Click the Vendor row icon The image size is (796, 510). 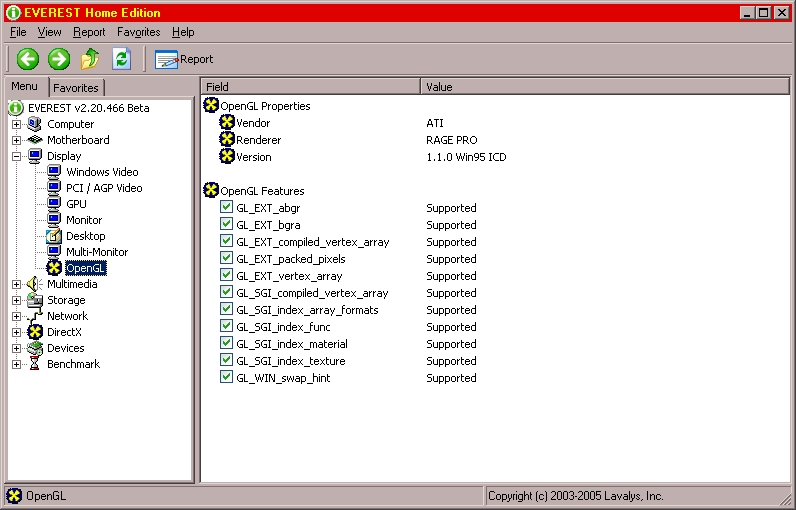coord(226,122)
